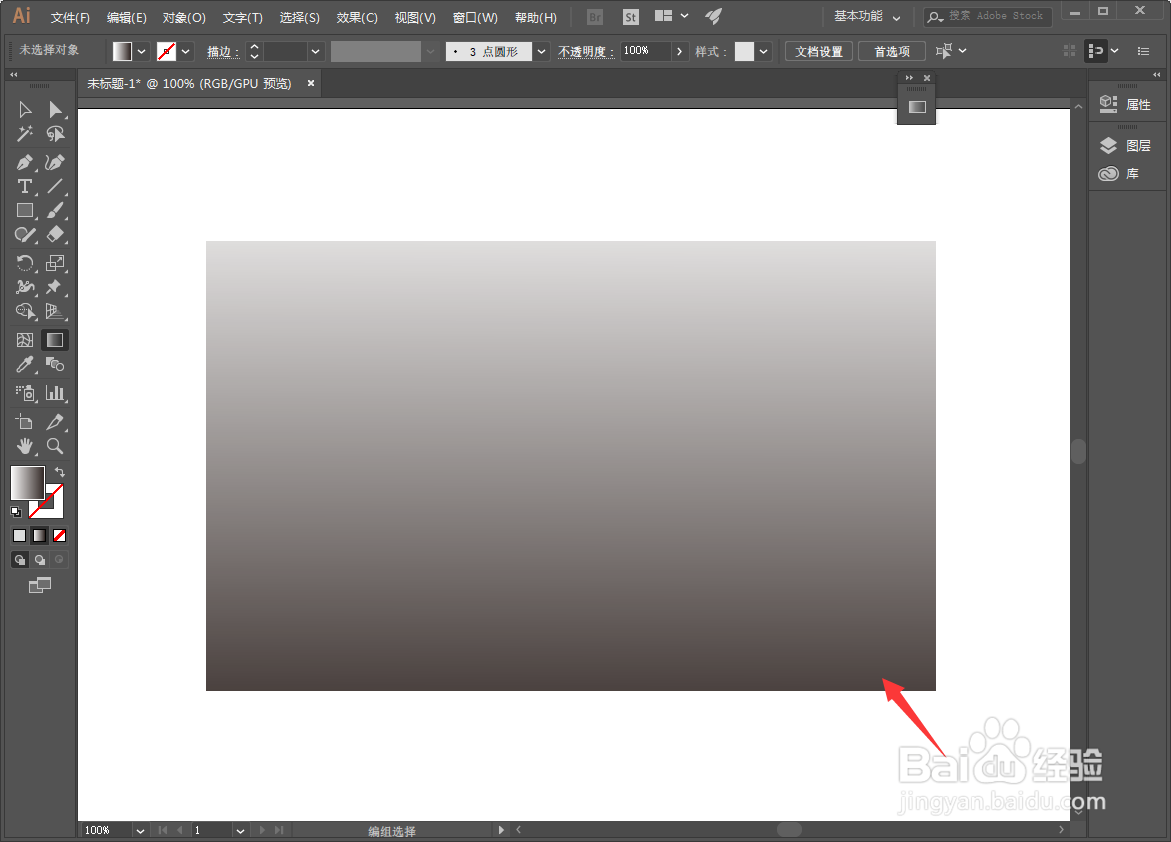Screen dimensions: 1171x842
Task: Activate the Hand tool
Action: [25, 446]
